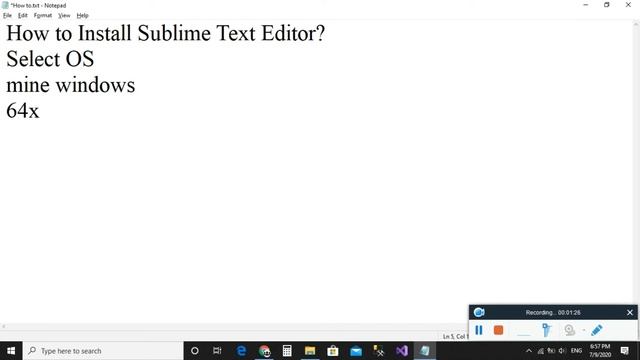Open Visual Studio from the taskbar

402,351
